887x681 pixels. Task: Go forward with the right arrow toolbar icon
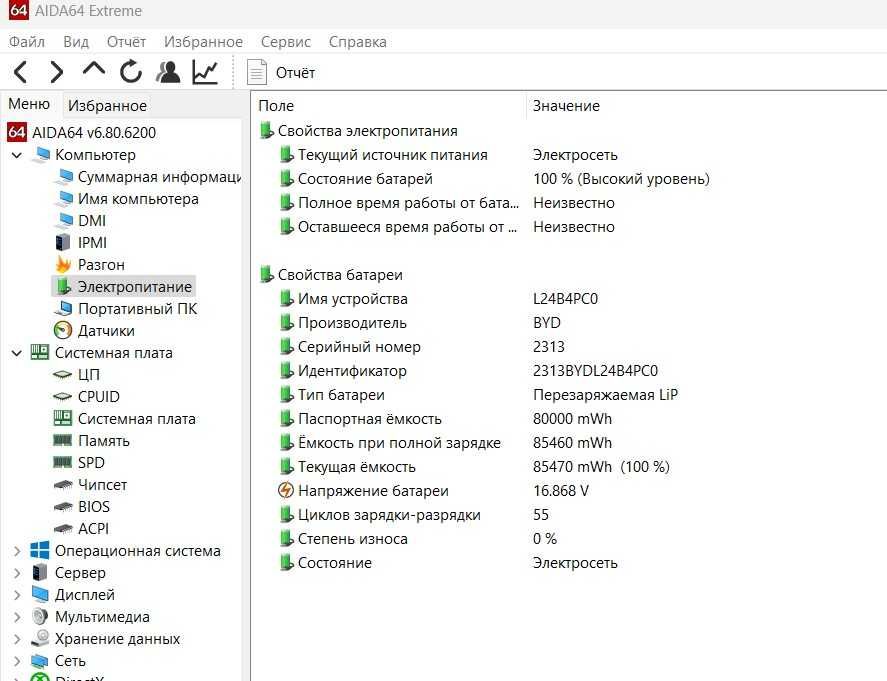click(57, 72)
